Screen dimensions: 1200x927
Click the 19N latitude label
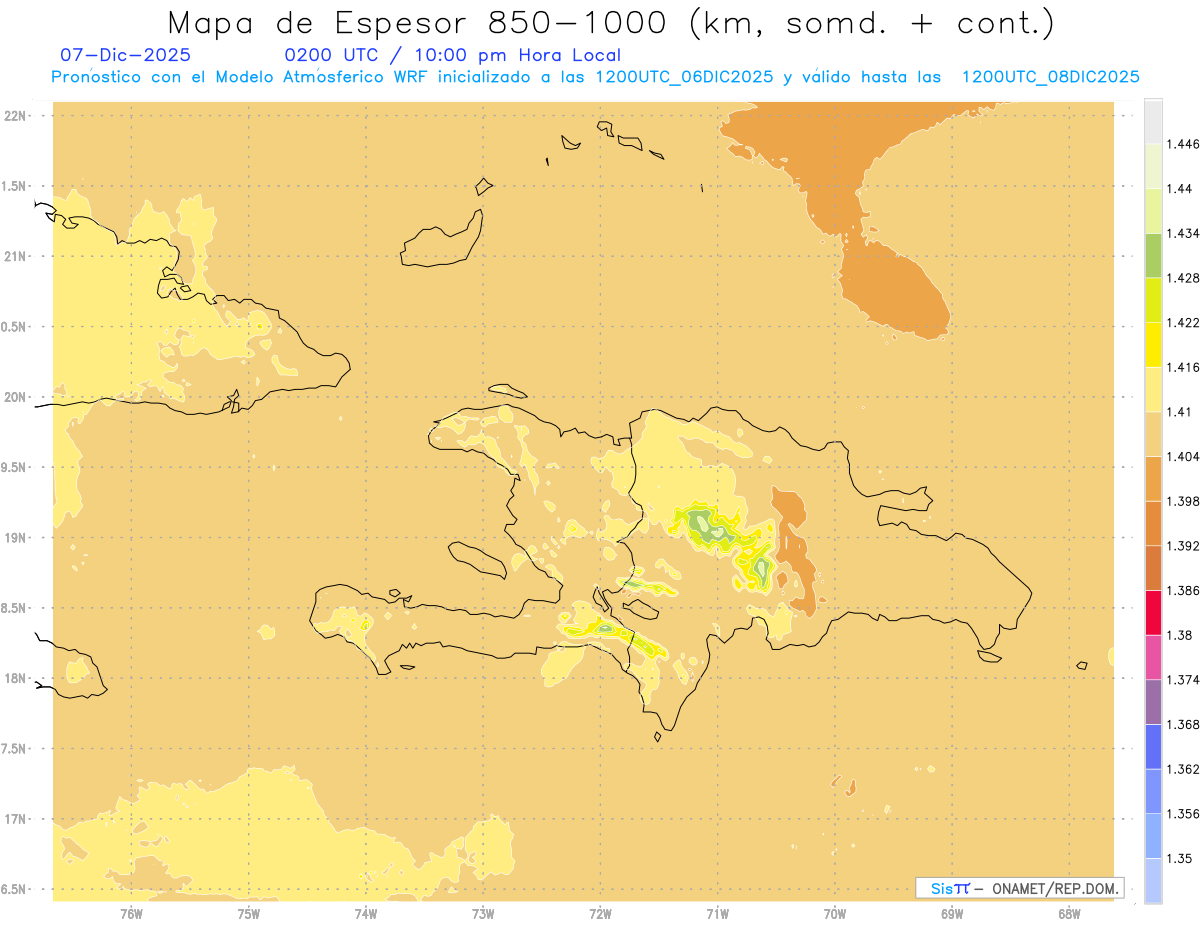[15, 537]
